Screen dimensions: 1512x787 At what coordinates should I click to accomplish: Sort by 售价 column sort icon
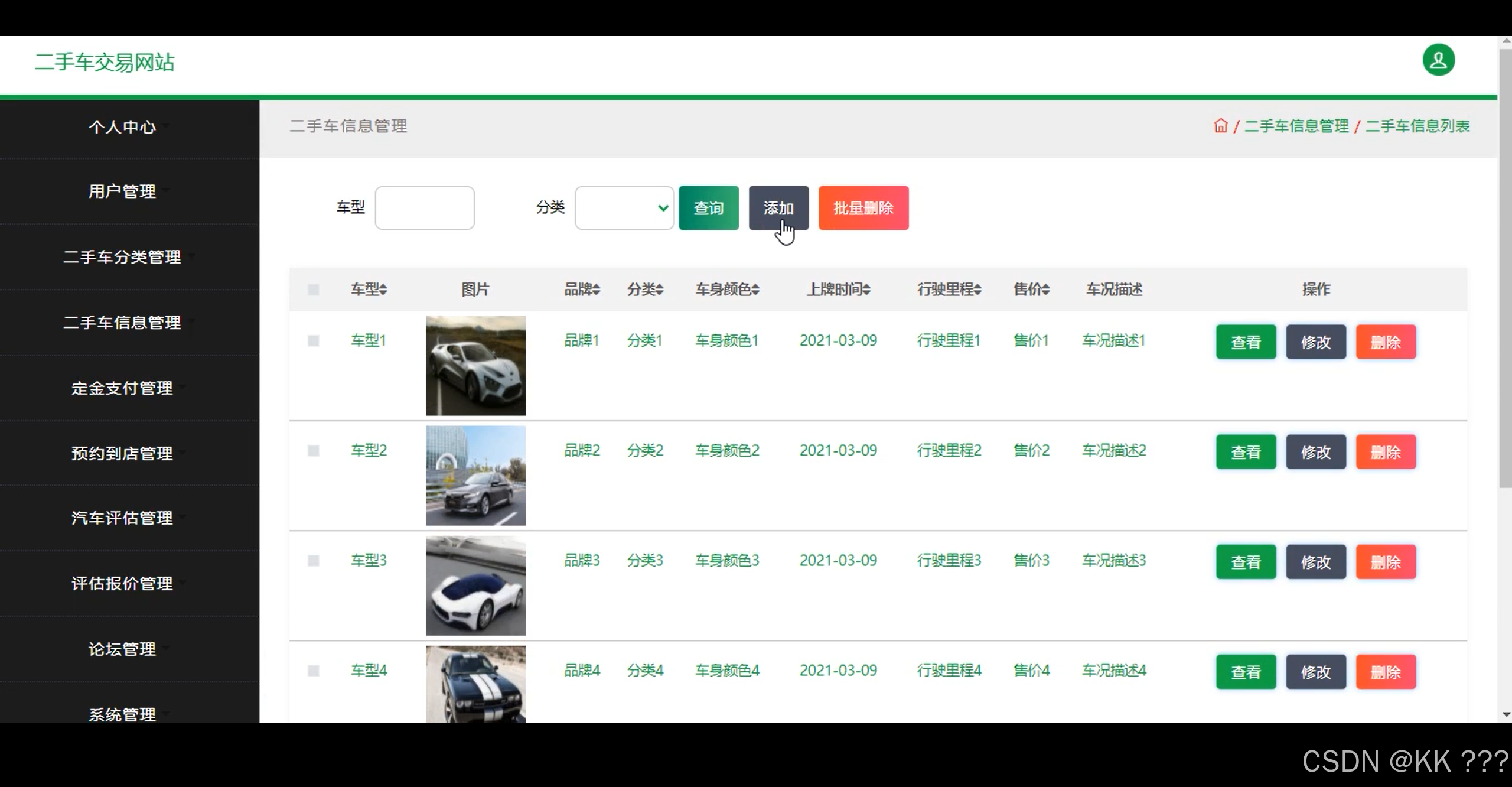(x=1046, y=290)
